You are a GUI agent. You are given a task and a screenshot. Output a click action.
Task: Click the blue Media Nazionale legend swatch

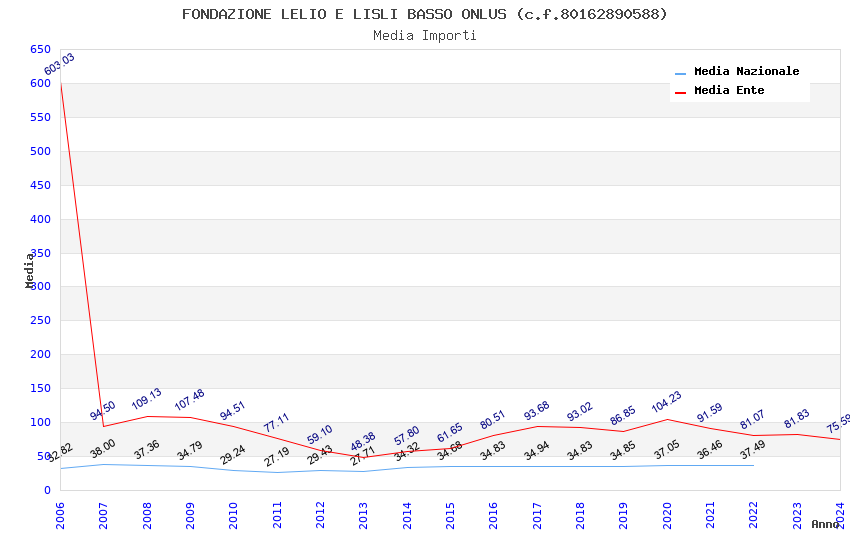(x=680, y=73)
